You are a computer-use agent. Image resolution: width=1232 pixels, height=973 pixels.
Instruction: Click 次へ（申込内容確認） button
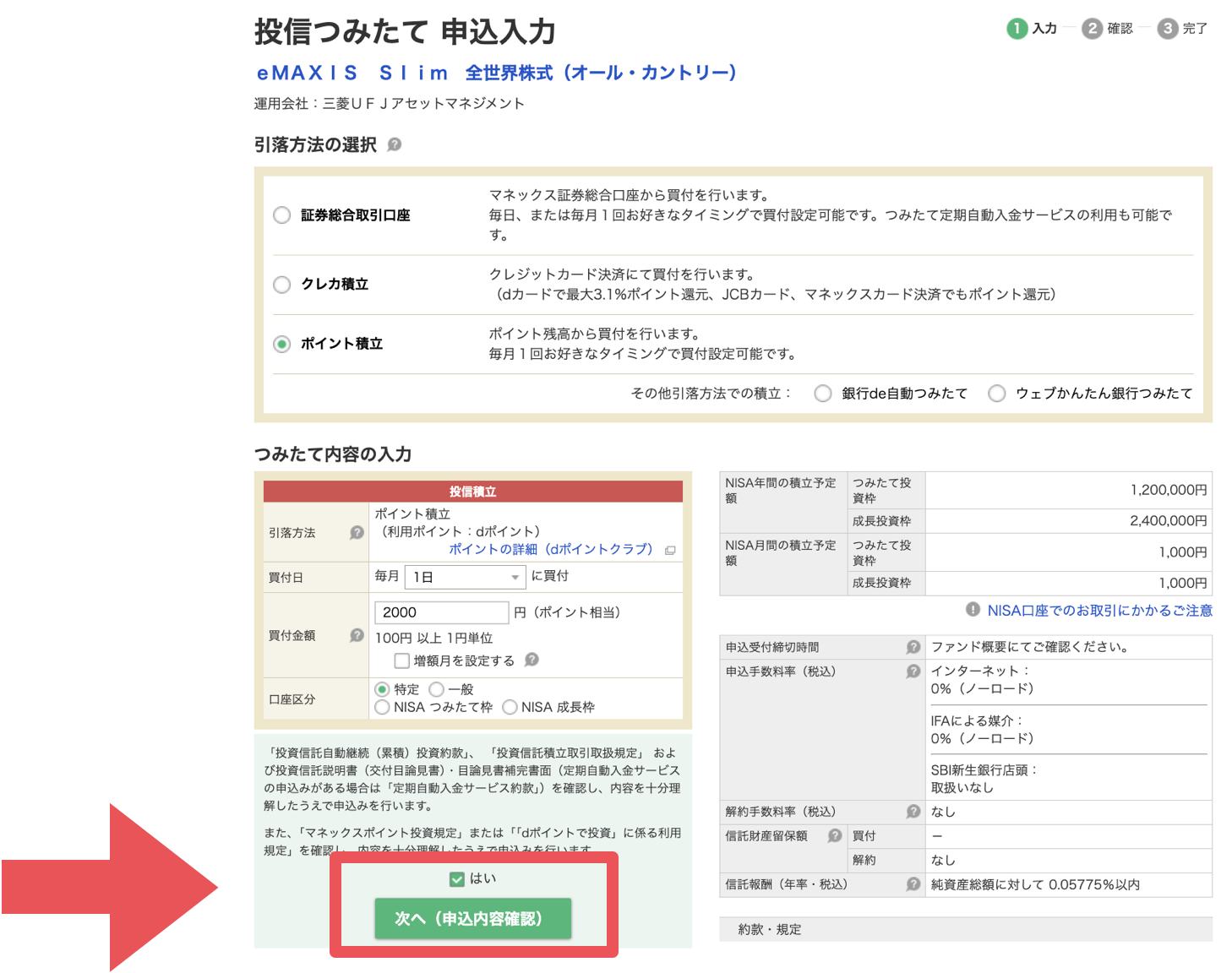[x=473, y=919]
